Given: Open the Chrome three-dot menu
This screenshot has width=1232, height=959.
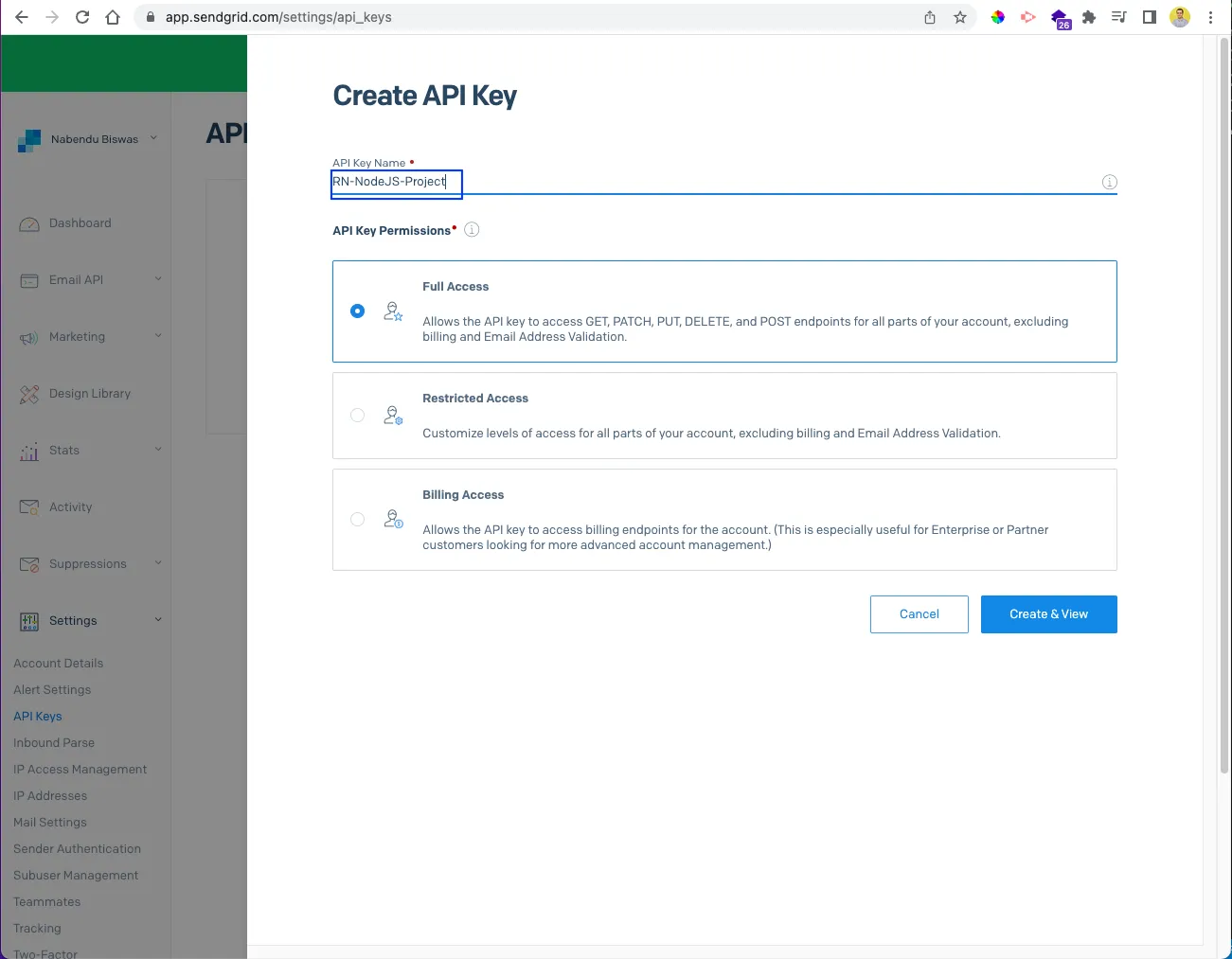Looking at the screenshot, I should tap(1210, 17).
